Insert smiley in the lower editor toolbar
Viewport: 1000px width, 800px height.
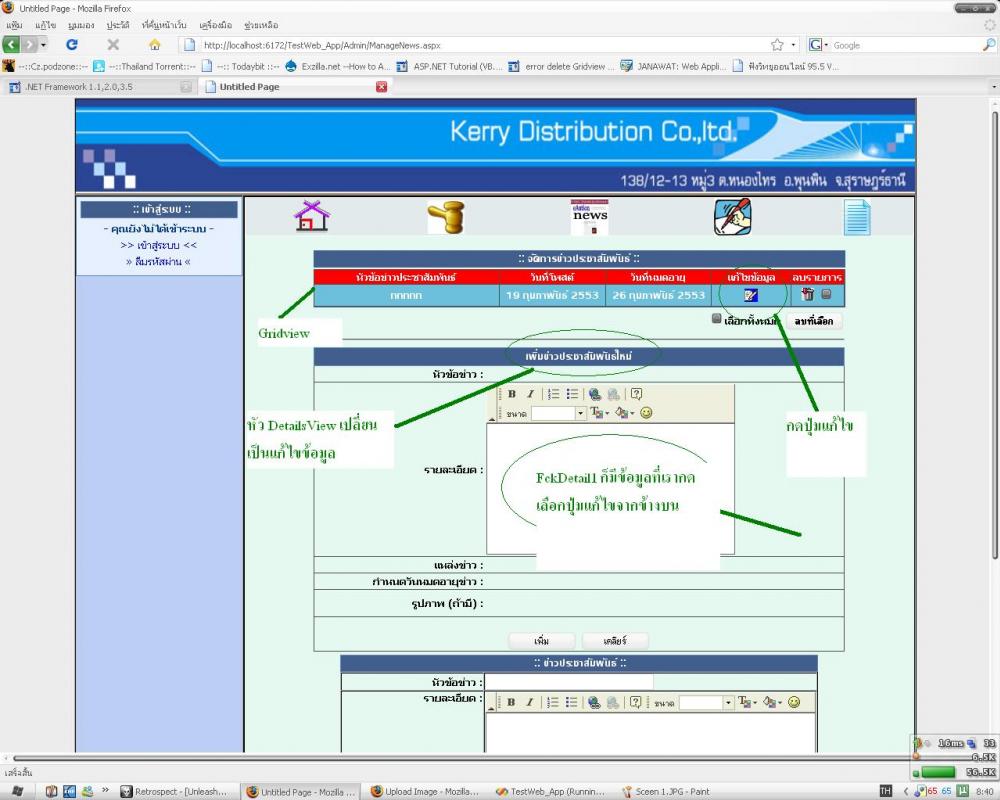tap(794, 702)
